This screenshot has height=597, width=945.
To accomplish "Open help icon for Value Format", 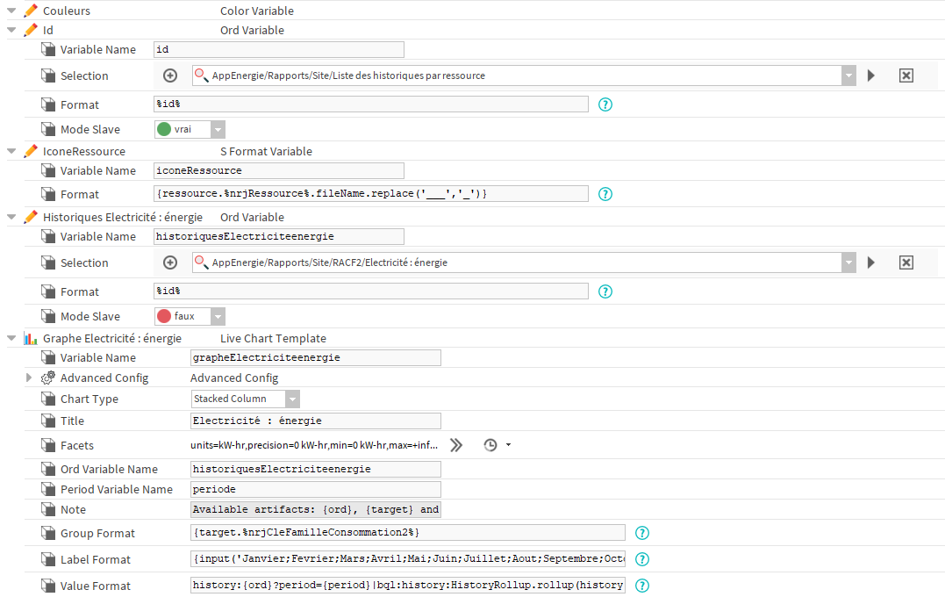I will pyautogui.click(x=642, y=586).
